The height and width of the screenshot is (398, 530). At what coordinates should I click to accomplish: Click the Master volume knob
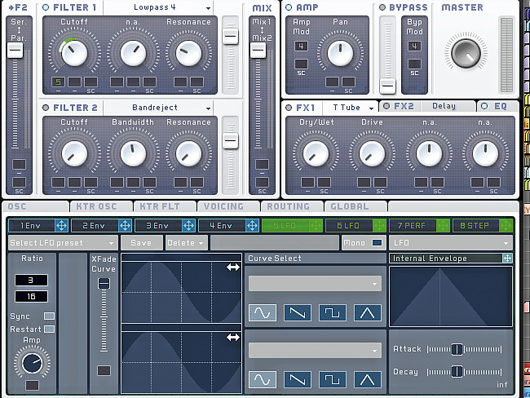(466, 53)
